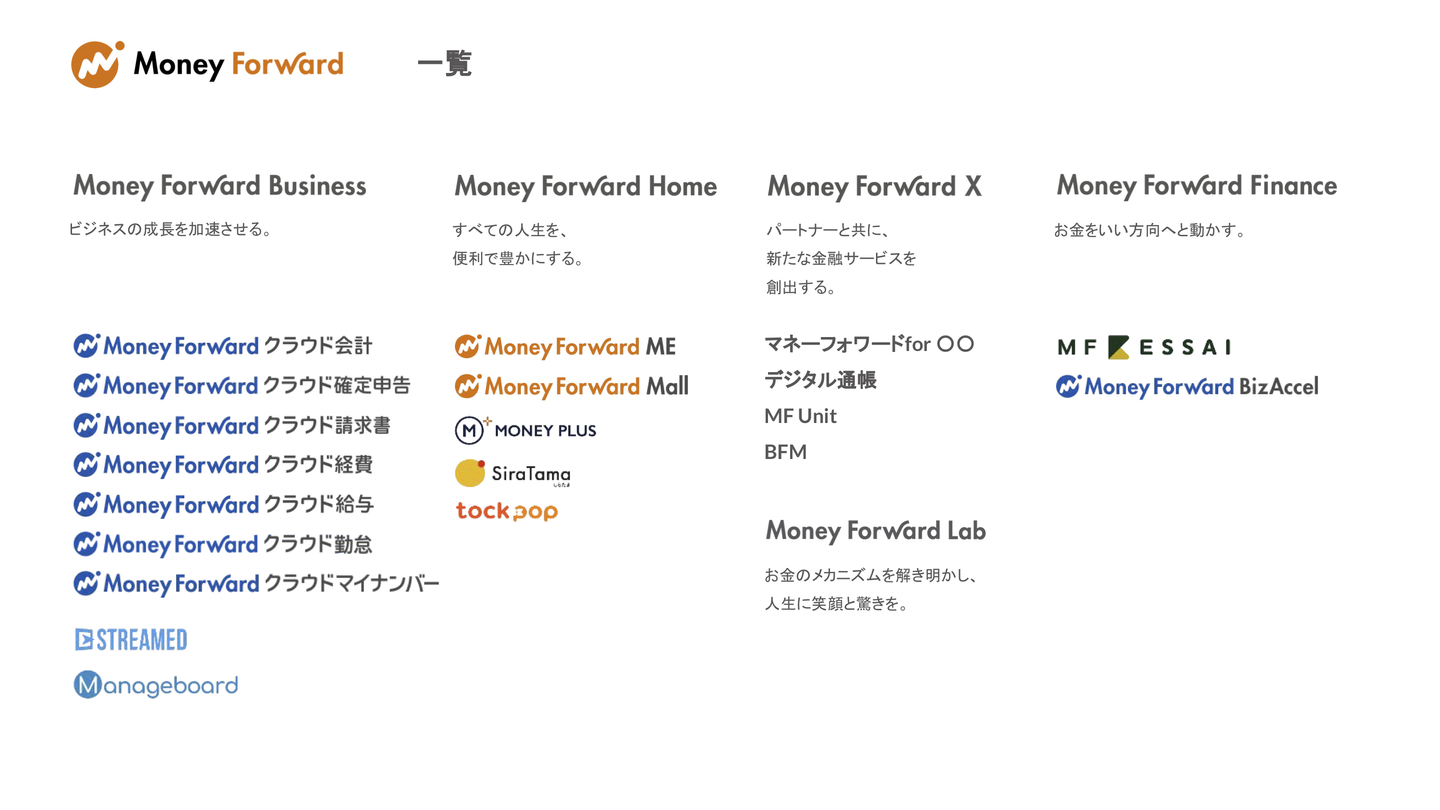Select Money Forward クラウド確定申告 logo
The image size is (1440, 810).
[242, 386]
